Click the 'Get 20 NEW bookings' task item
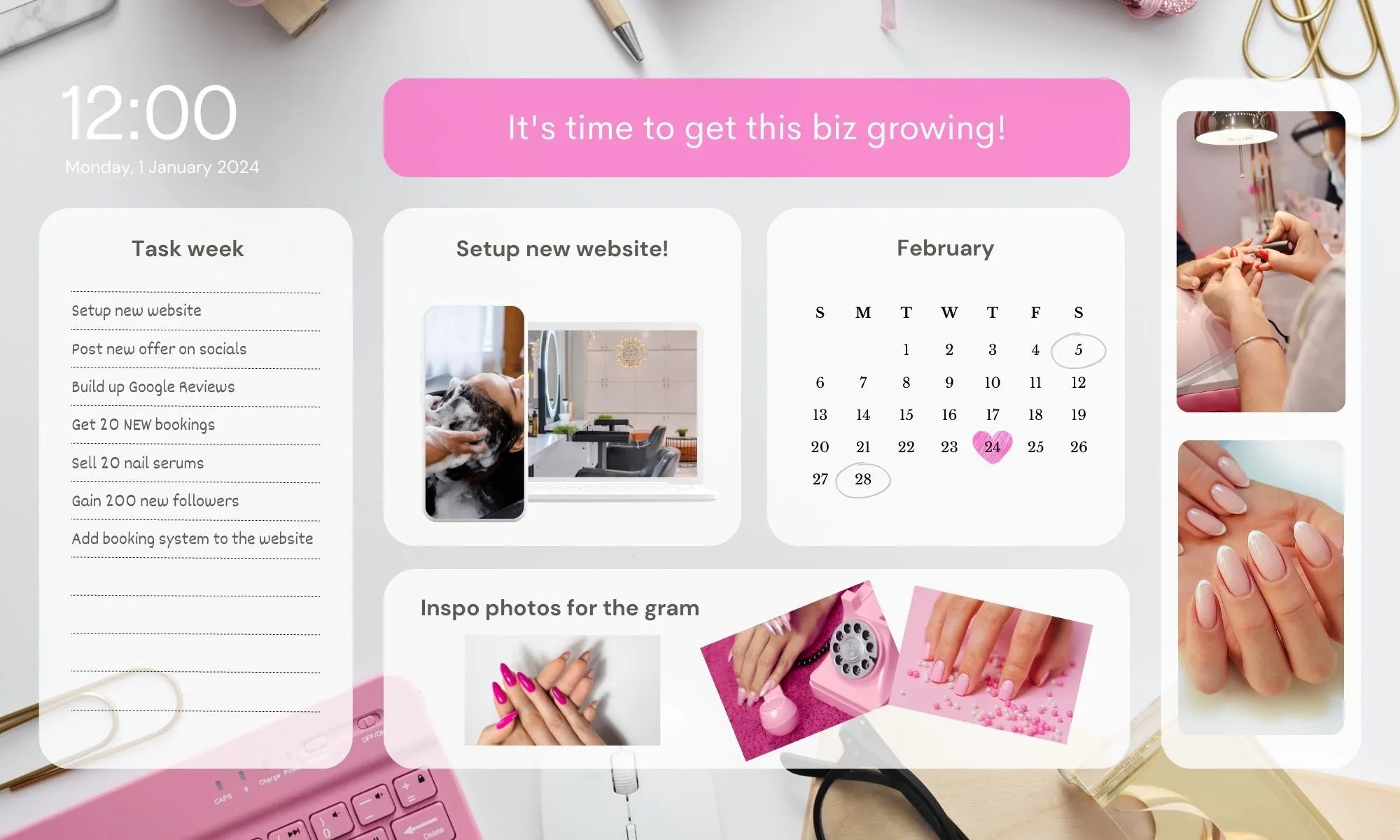The height and width of the screenshot is (840, 1400). (143, 425)
